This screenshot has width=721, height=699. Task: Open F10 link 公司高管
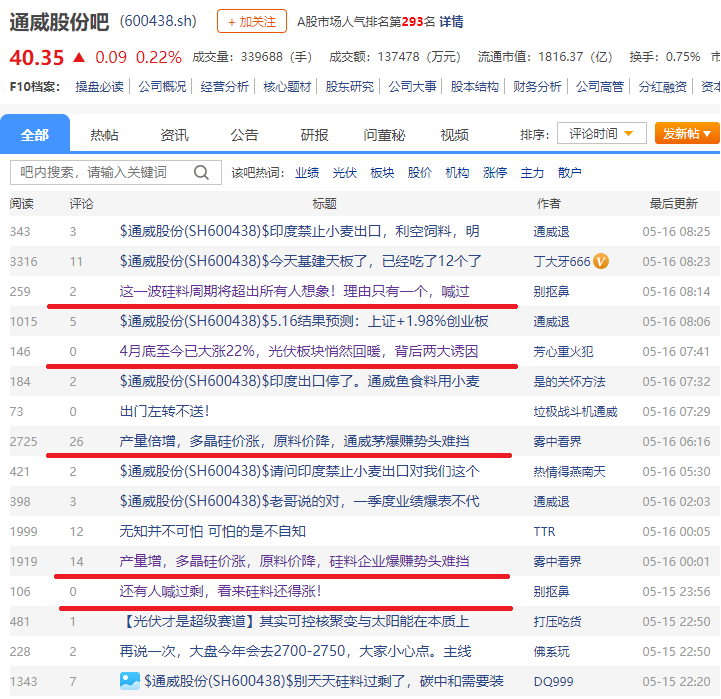pos(600,86)
